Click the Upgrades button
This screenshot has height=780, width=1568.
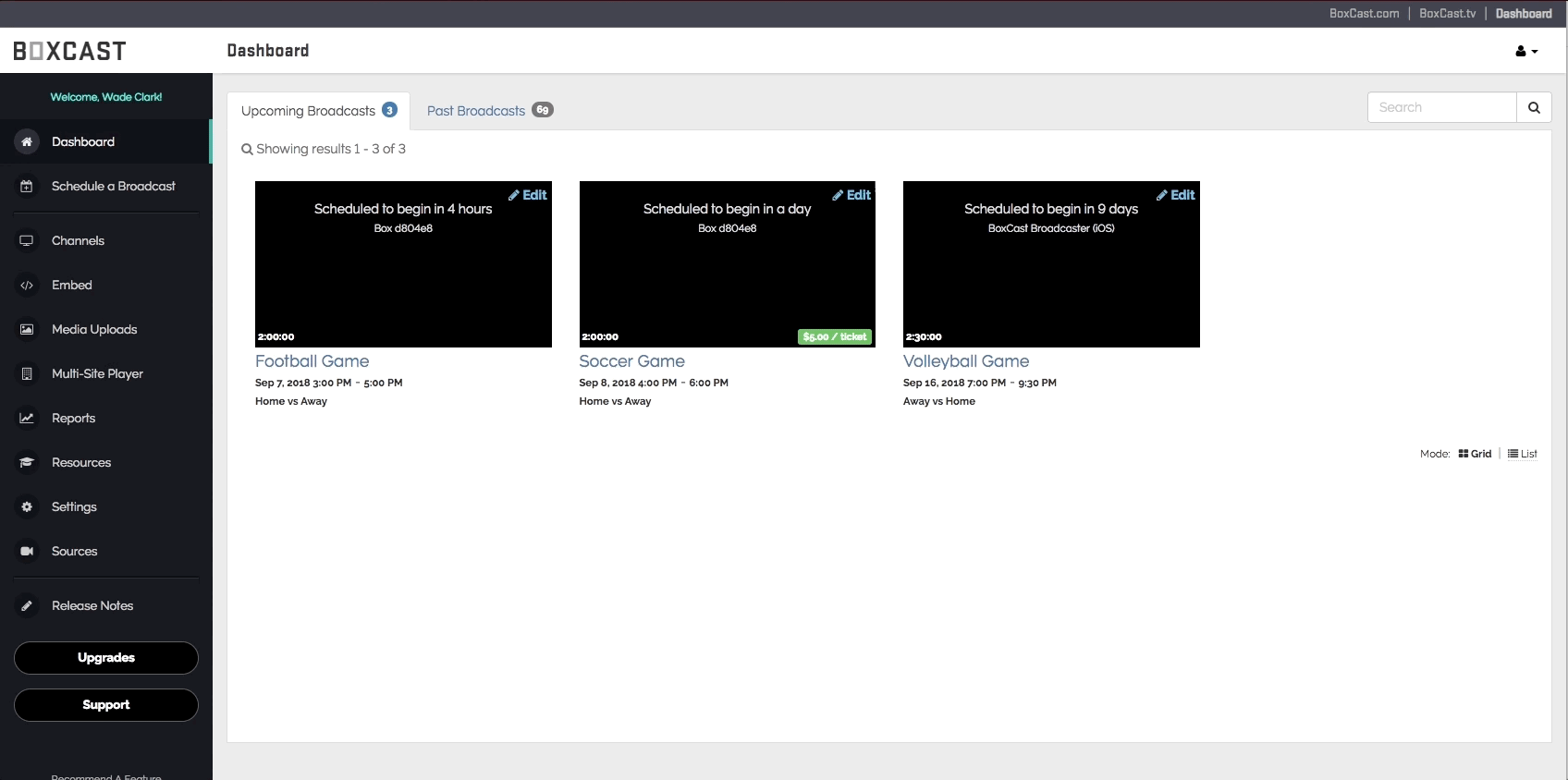pos(106,658)
